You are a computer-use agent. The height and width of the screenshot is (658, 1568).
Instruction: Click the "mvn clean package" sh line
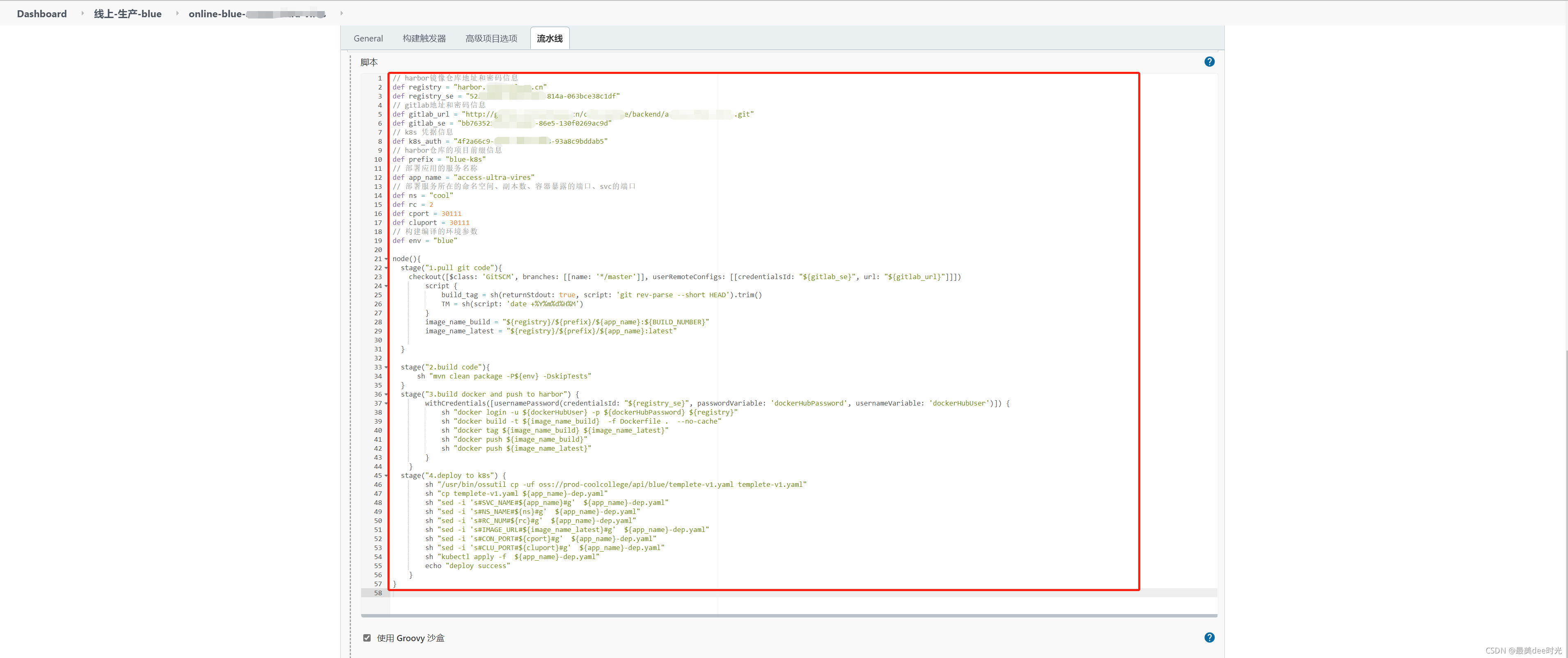pyautogui.click(x=504, y=376)
